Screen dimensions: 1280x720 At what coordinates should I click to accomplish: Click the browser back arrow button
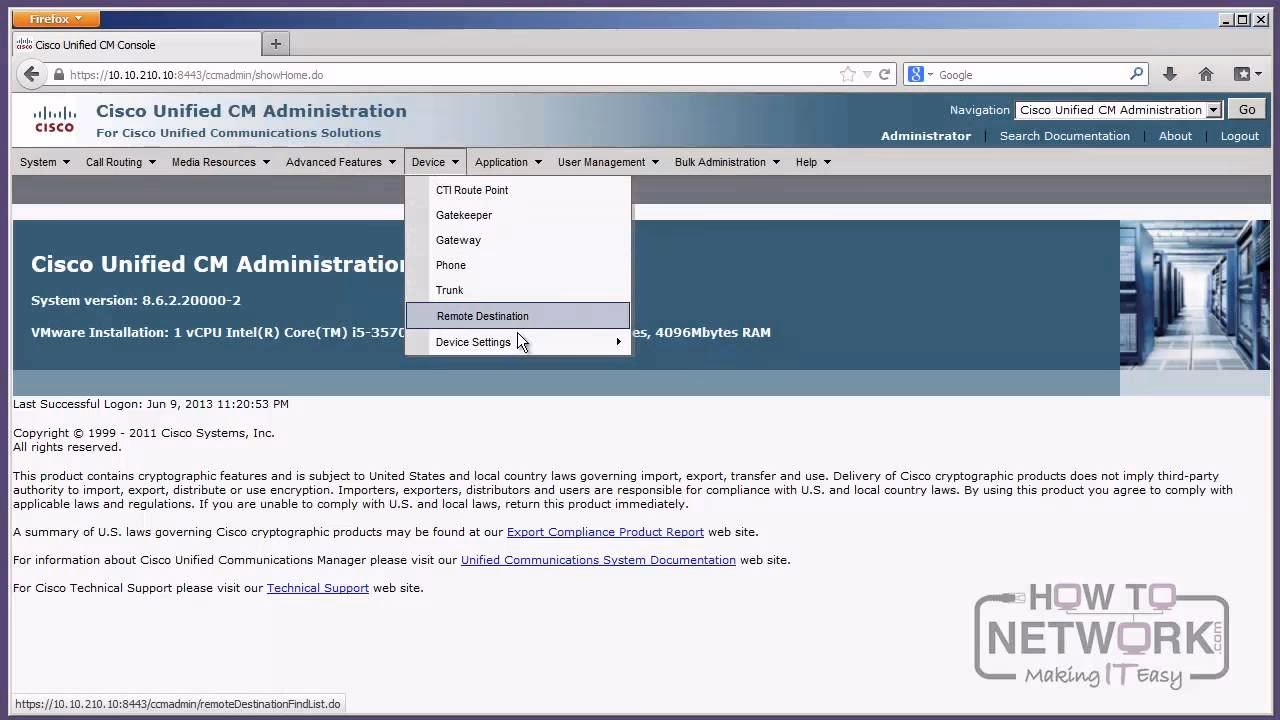click(32, 74)
